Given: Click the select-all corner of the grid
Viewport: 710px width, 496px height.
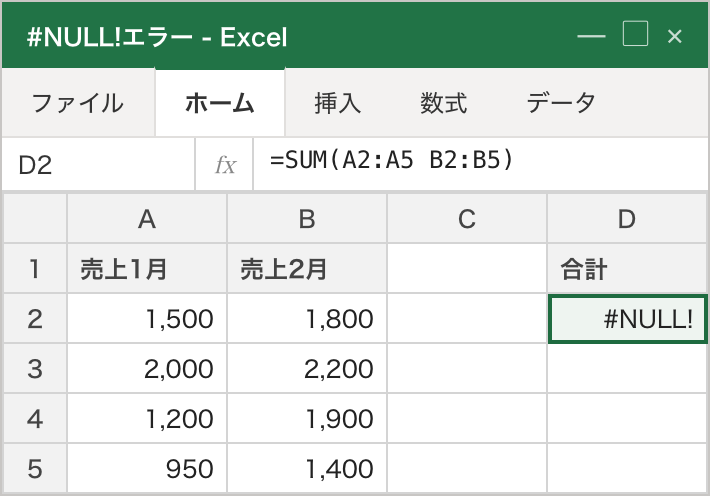Looking at the screenshot, I should click(x=35, y=219).
